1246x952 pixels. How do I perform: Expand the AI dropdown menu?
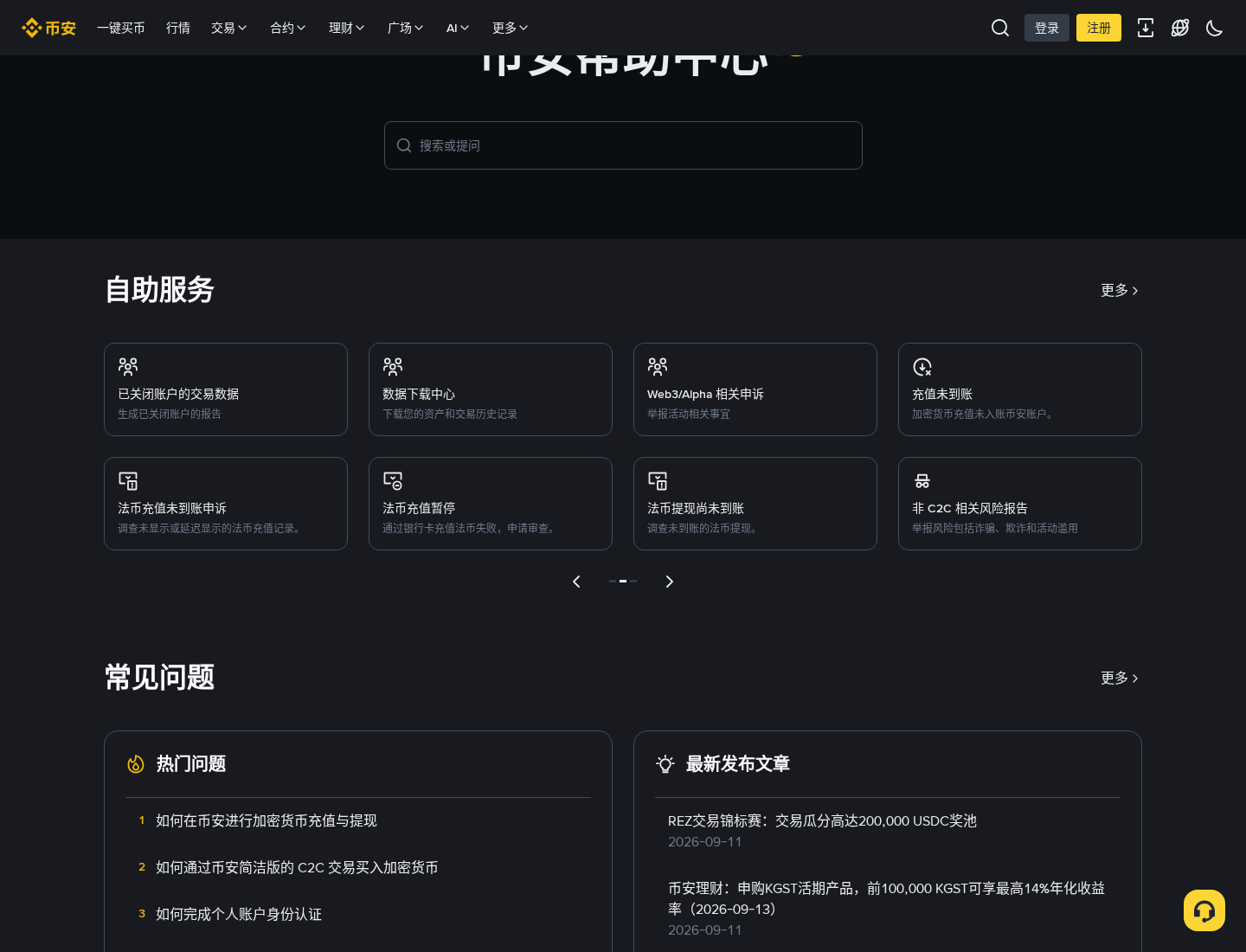458,28
